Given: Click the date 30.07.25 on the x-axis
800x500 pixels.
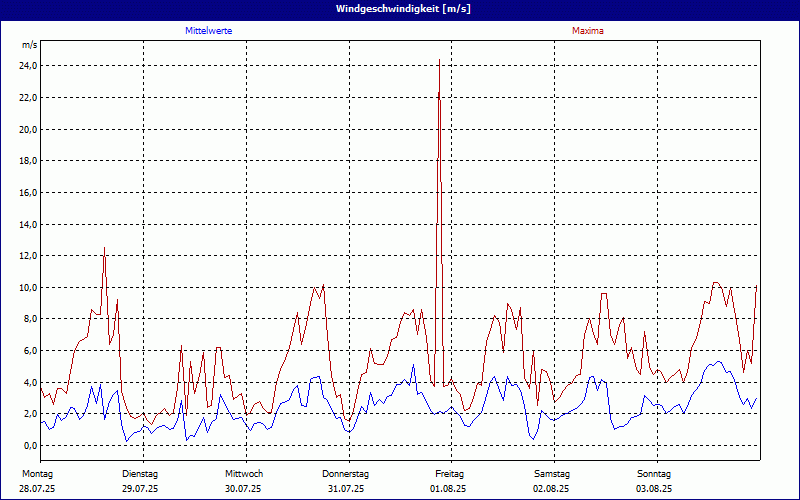Looking at the screenshot, I should 244,489.
